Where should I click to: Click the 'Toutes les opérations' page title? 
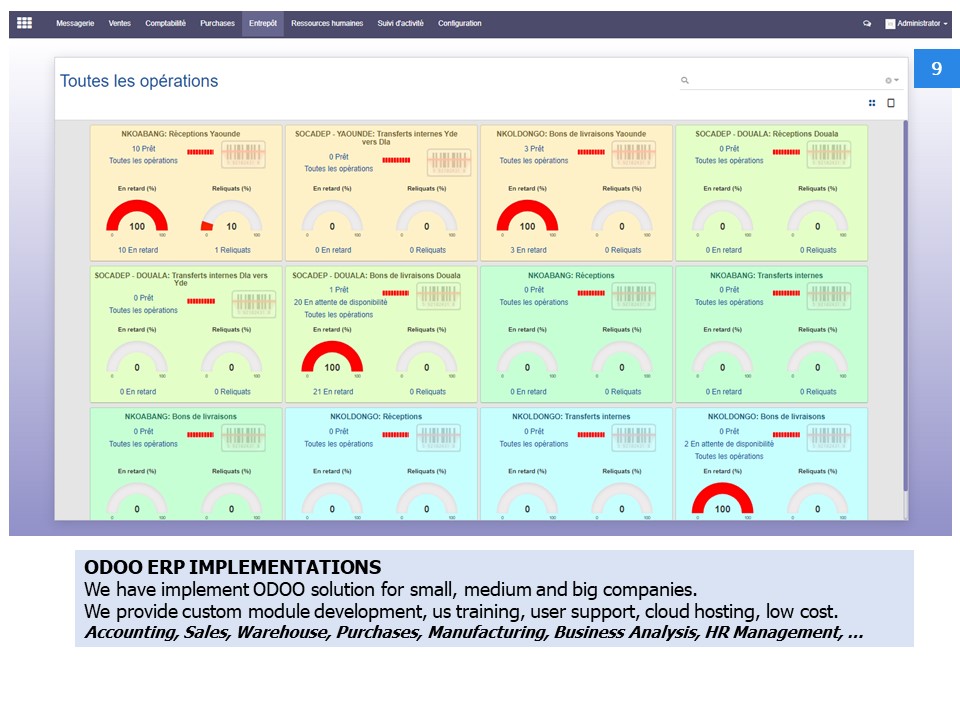pyautogui.click(x=139, y=81)
